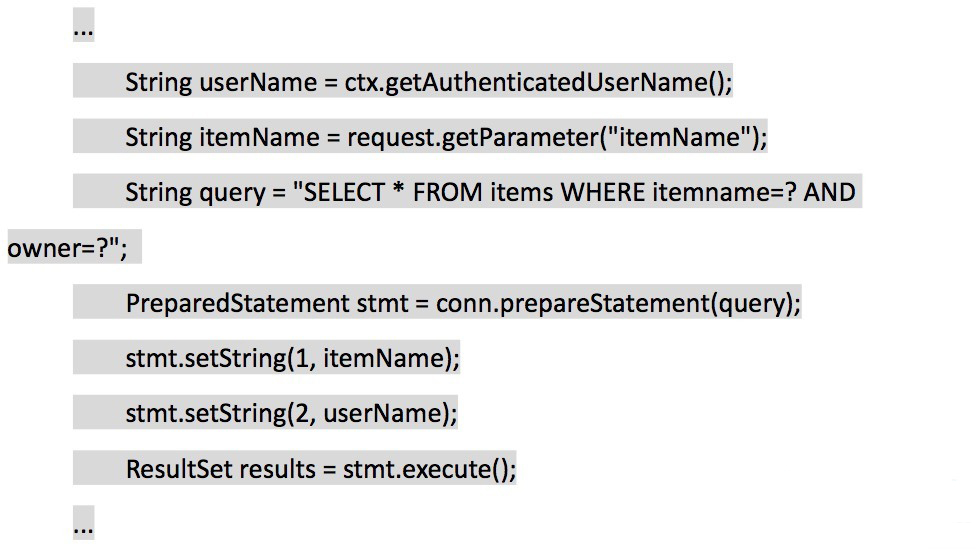Click the bottom ellipsis line

[83, 523]
